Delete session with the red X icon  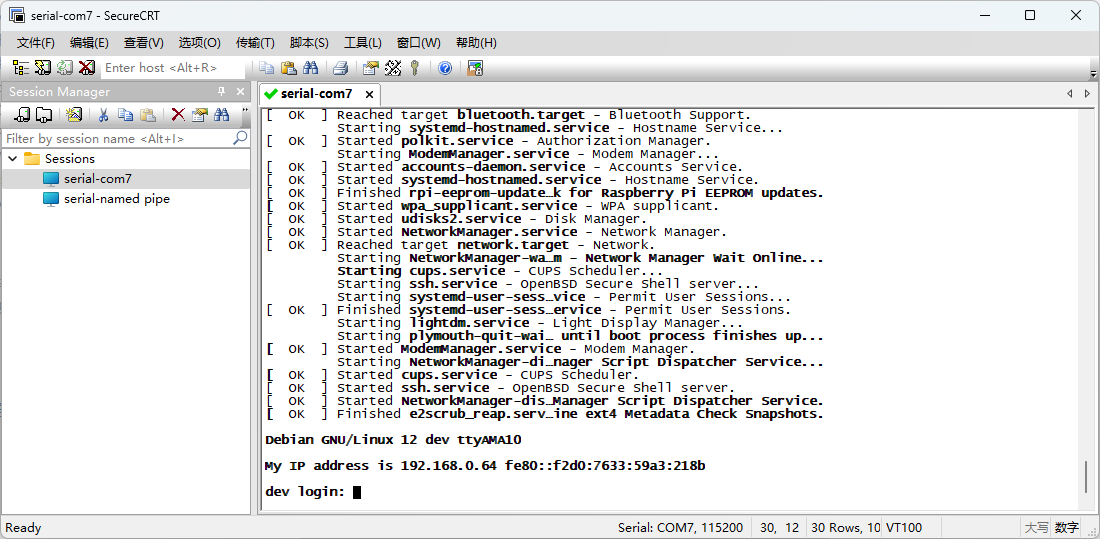pyautogui.click(x=178, y=115)
